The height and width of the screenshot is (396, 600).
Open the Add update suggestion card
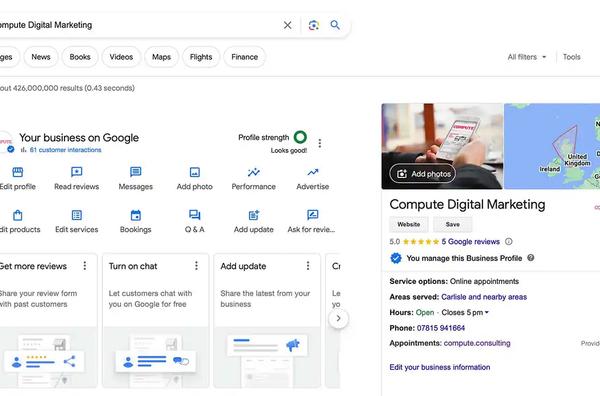(x=267, y=321)
